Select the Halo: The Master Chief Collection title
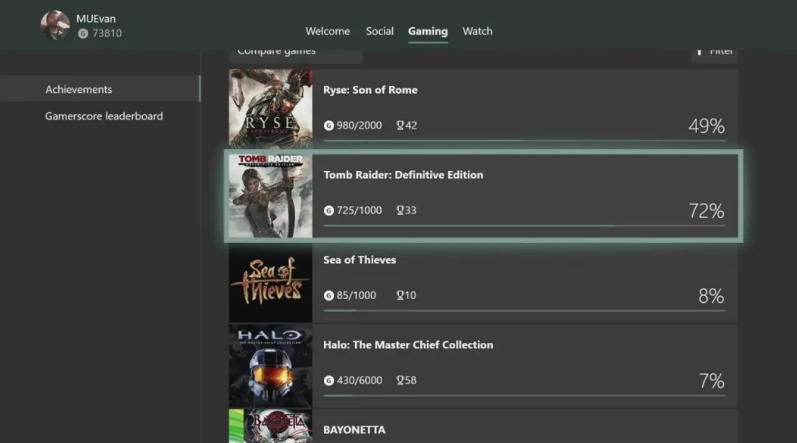The height and width of the screenshot is (443, 797). [408, 344]
